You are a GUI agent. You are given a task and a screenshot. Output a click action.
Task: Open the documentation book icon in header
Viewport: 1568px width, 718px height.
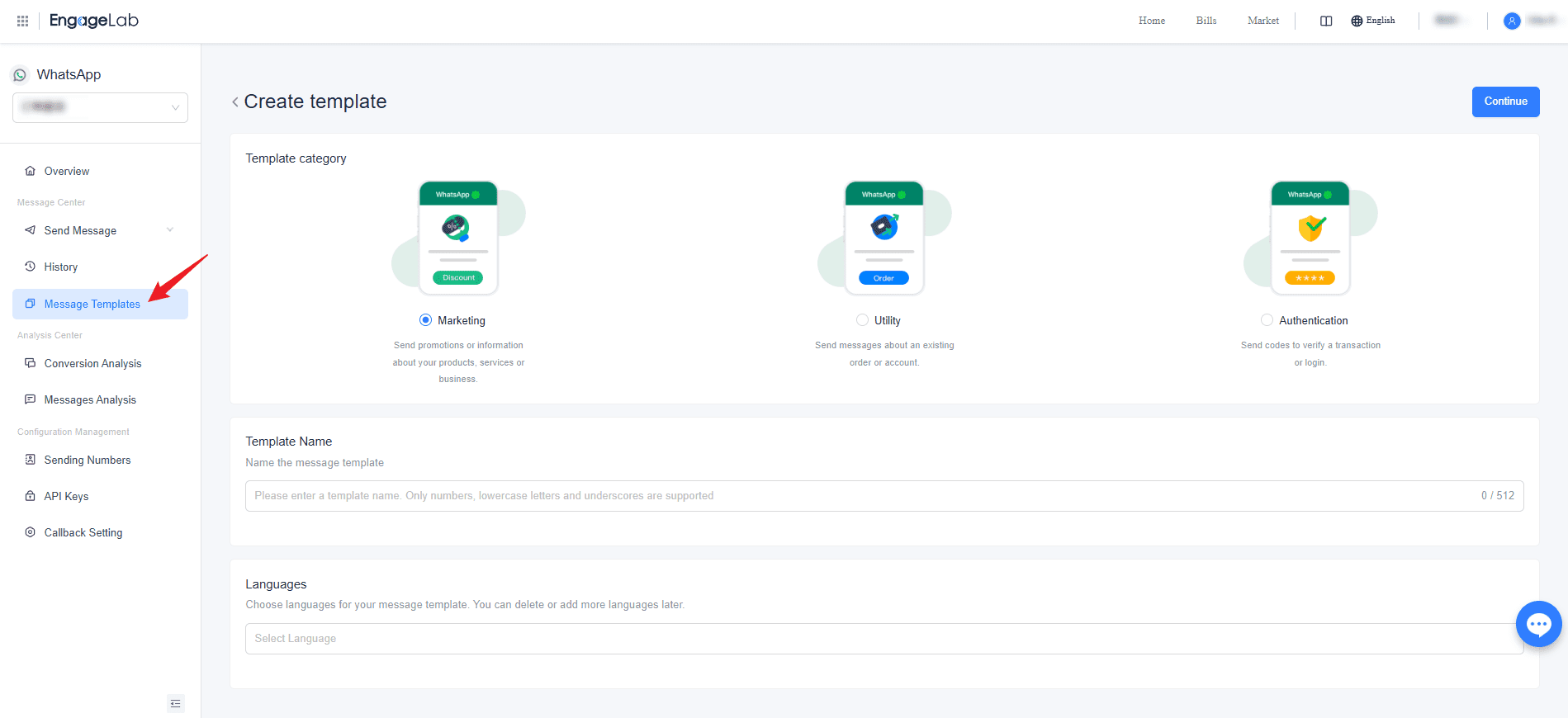tap(1326, 21)
